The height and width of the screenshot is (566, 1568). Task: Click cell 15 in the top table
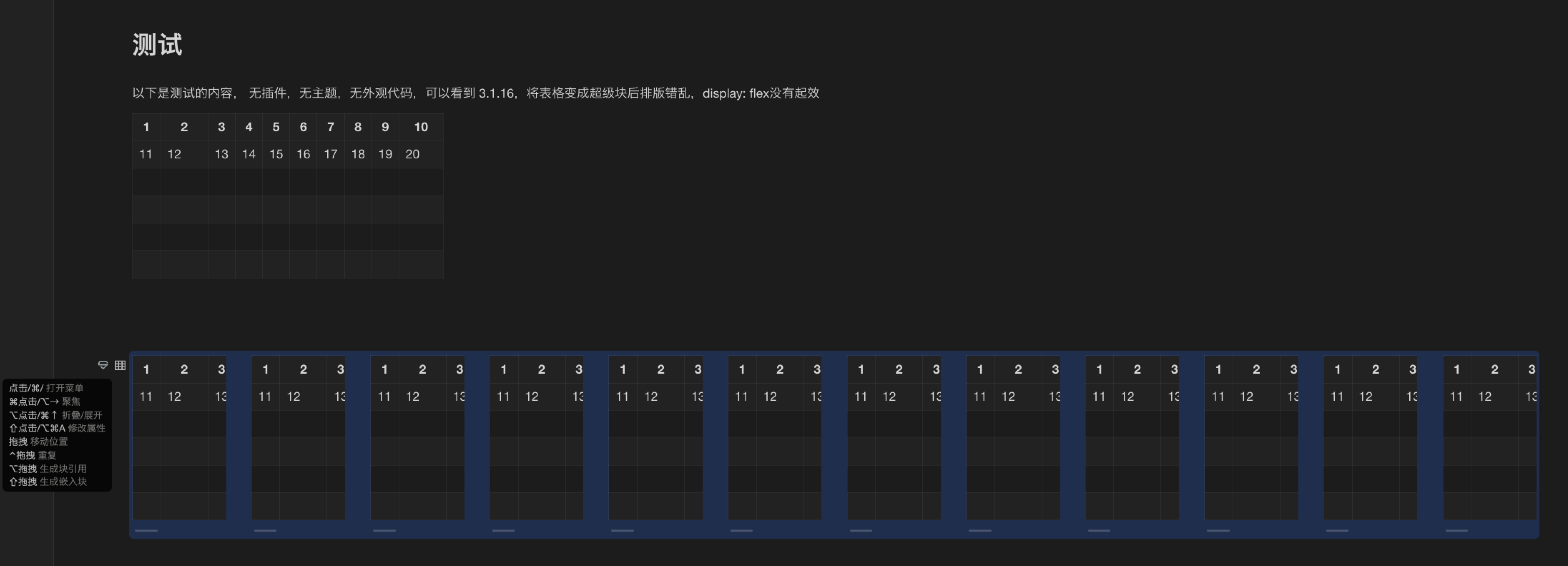pyautogui.click(x=276, y=154)
